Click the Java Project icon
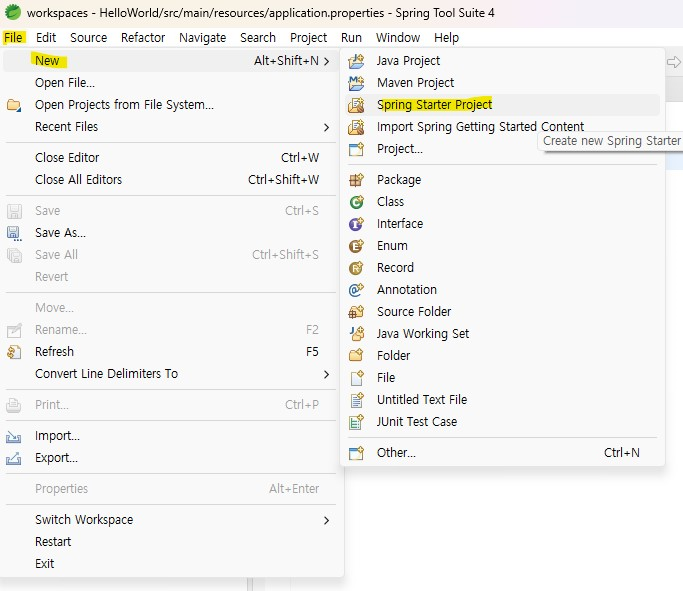 click(356, 61)
